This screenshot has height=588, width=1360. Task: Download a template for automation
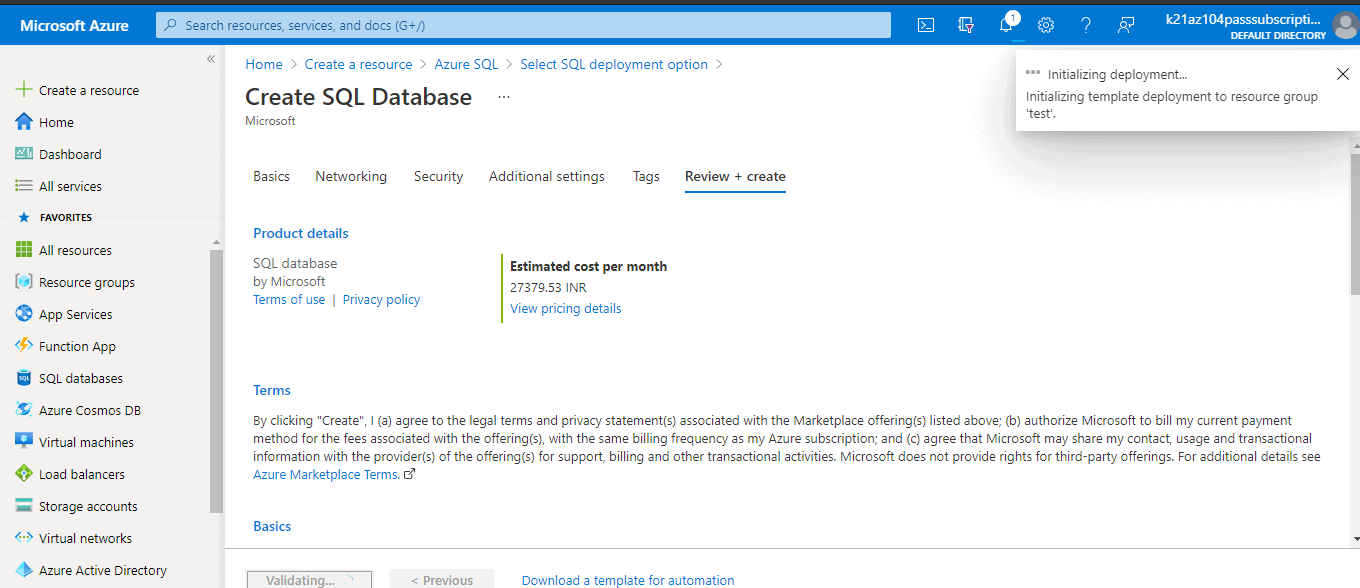(x=627, y=579)
